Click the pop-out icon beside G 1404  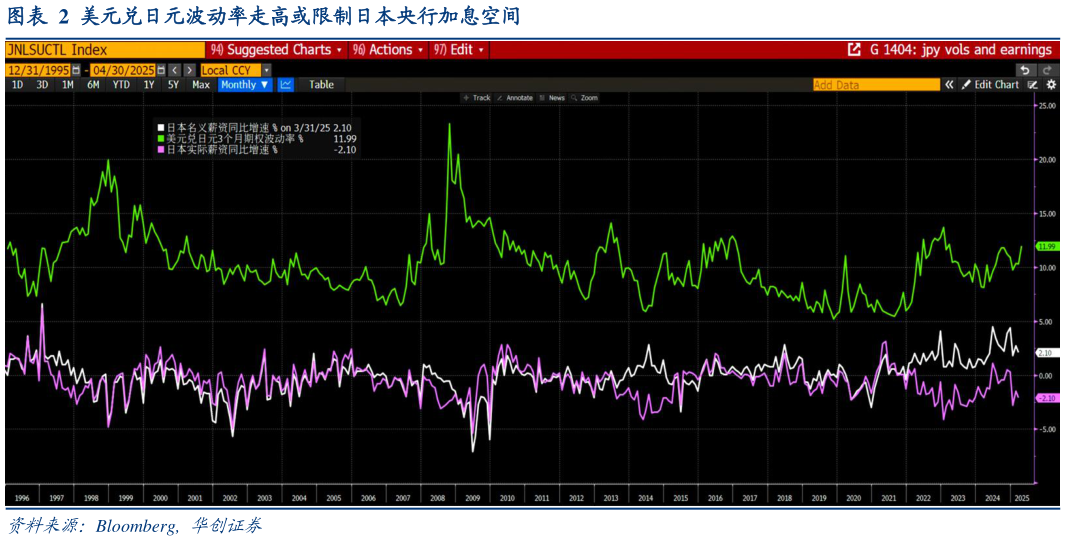point(854,50)
